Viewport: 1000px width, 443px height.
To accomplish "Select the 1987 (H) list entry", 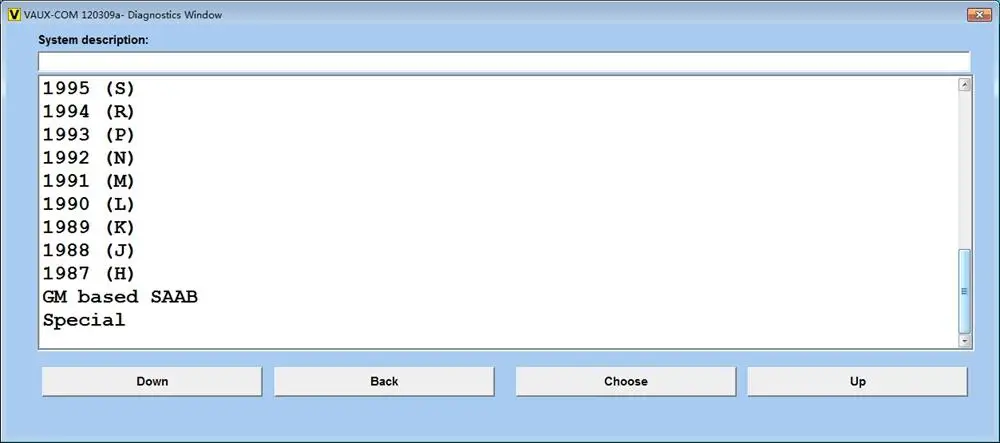I will [89, 274].
